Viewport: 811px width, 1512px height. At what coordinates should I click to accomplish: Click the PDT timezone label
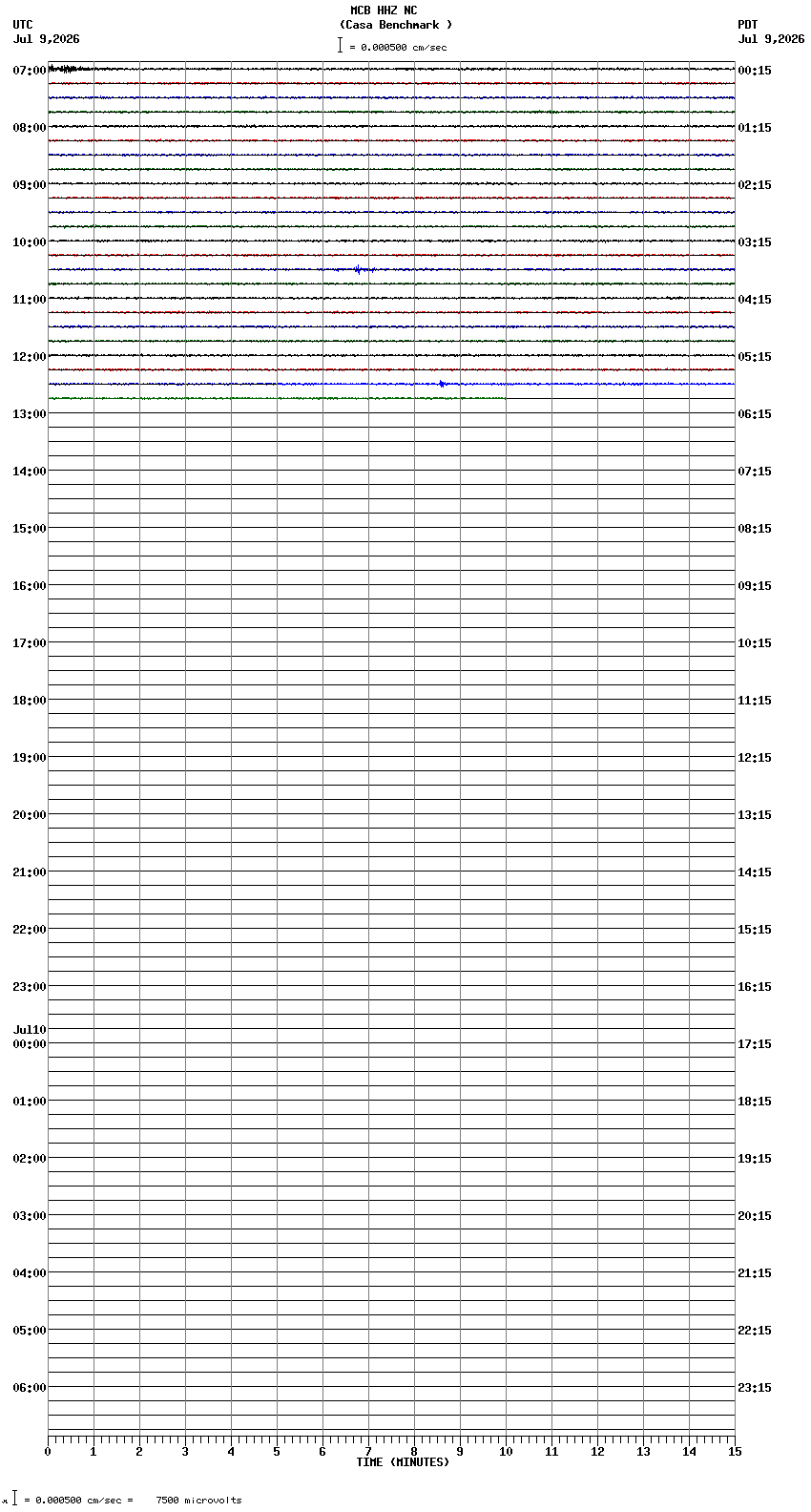pos(748,25)
